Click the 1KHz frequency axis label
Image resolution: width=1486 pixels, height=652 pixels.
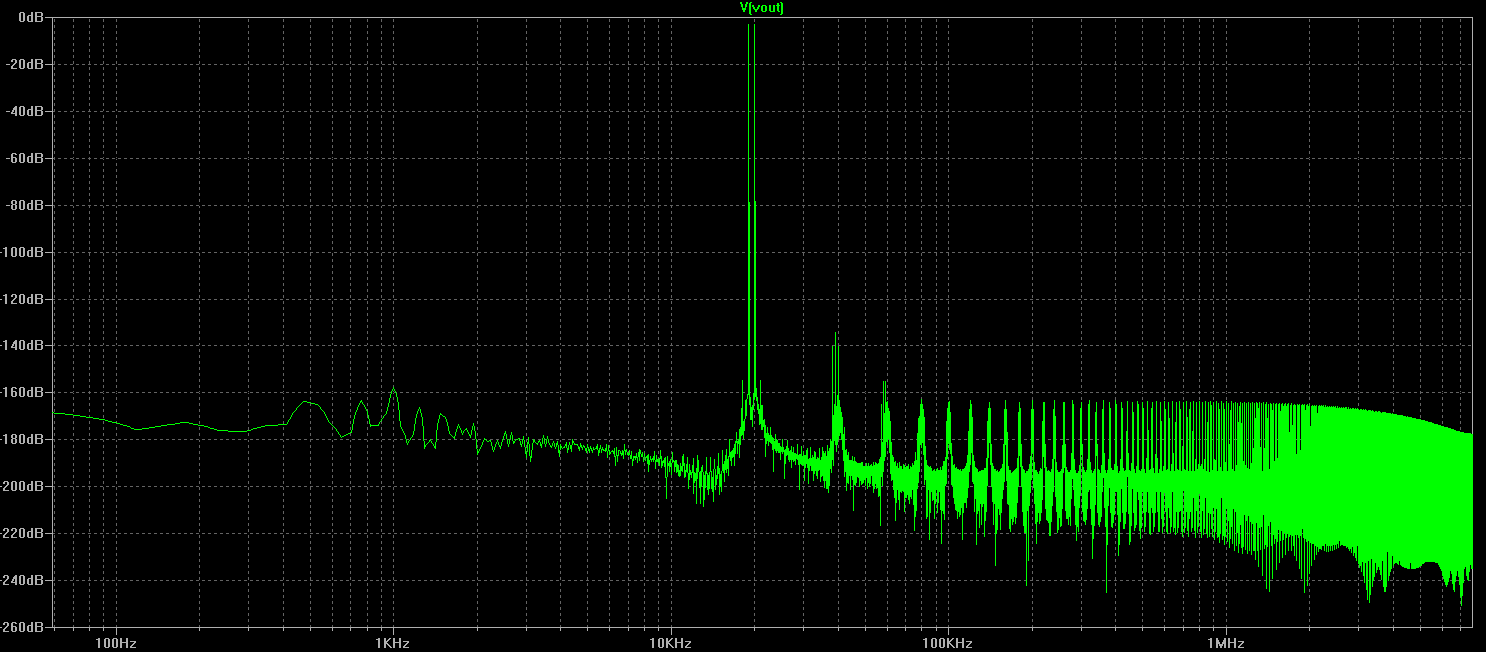[393, 641]
